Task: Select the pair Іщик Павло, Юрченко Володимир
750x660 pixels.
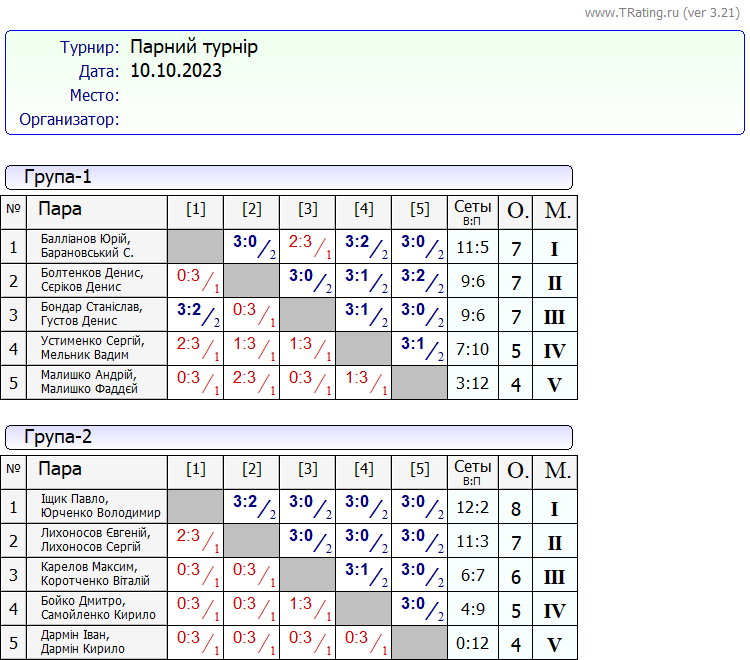Action: pos(98,506)
